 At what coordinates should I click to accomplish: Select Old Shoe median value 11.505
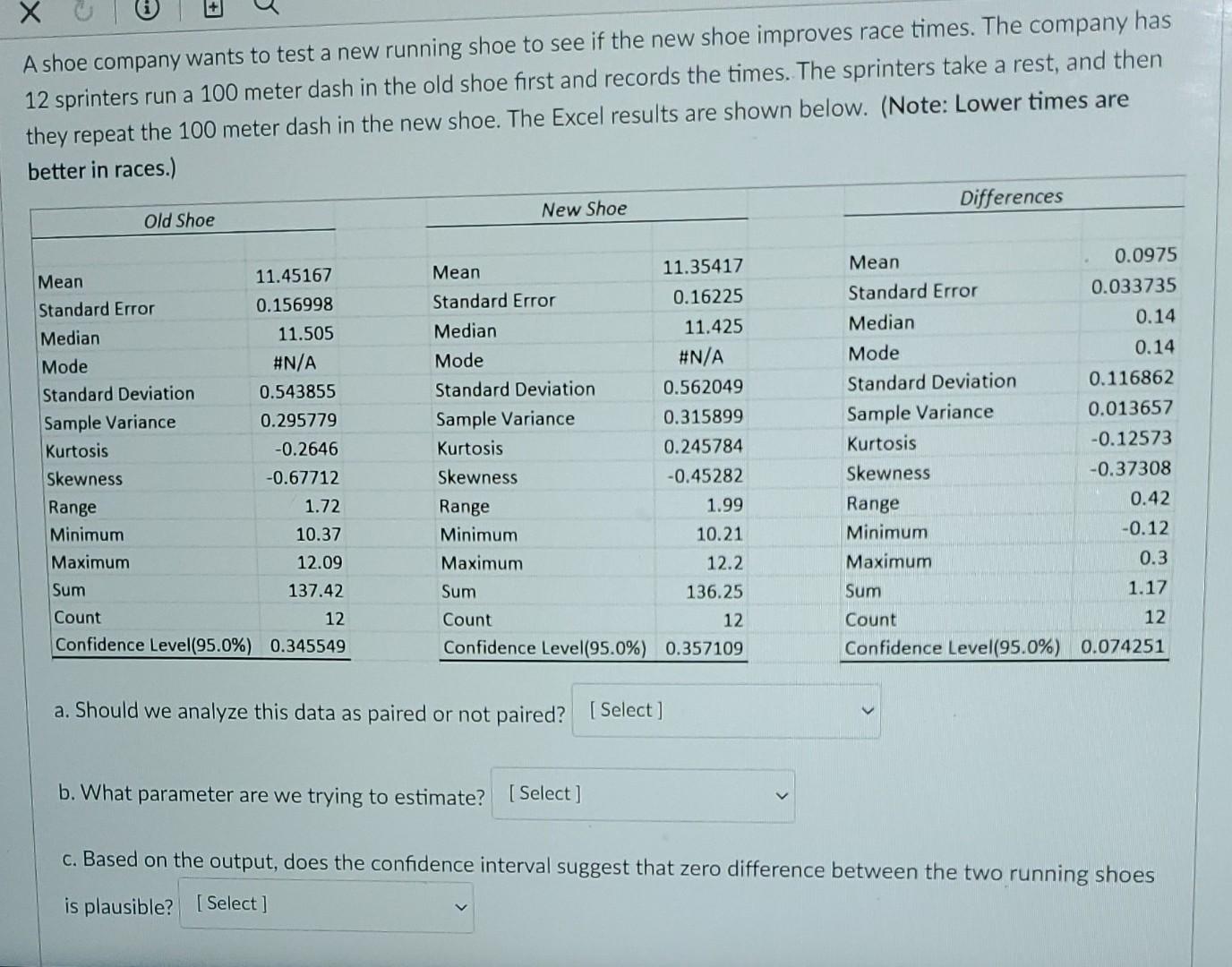tap(305, 334)
